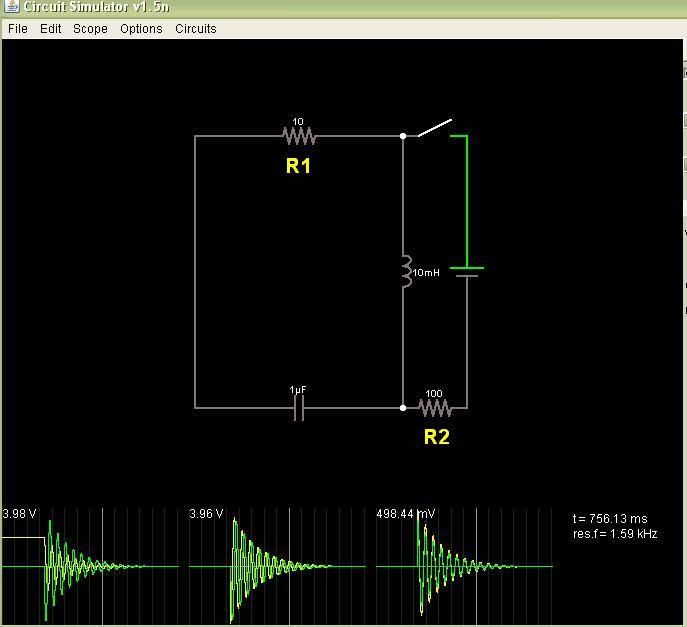Open the Edit menu

50,28
